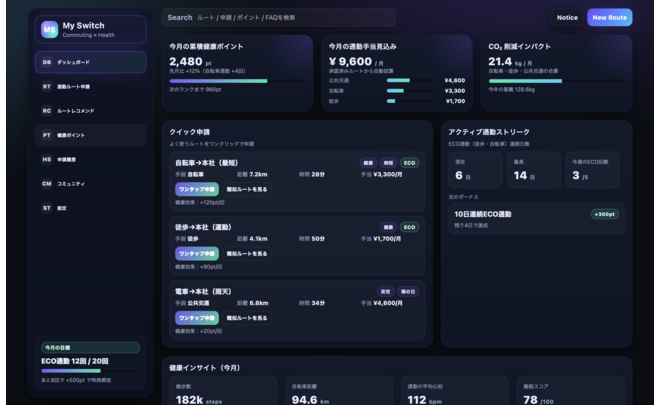Viewport: 660px width, 405px height.
Task: Click the CO₂ 削減インパクト card title
Action: (519, 47)
